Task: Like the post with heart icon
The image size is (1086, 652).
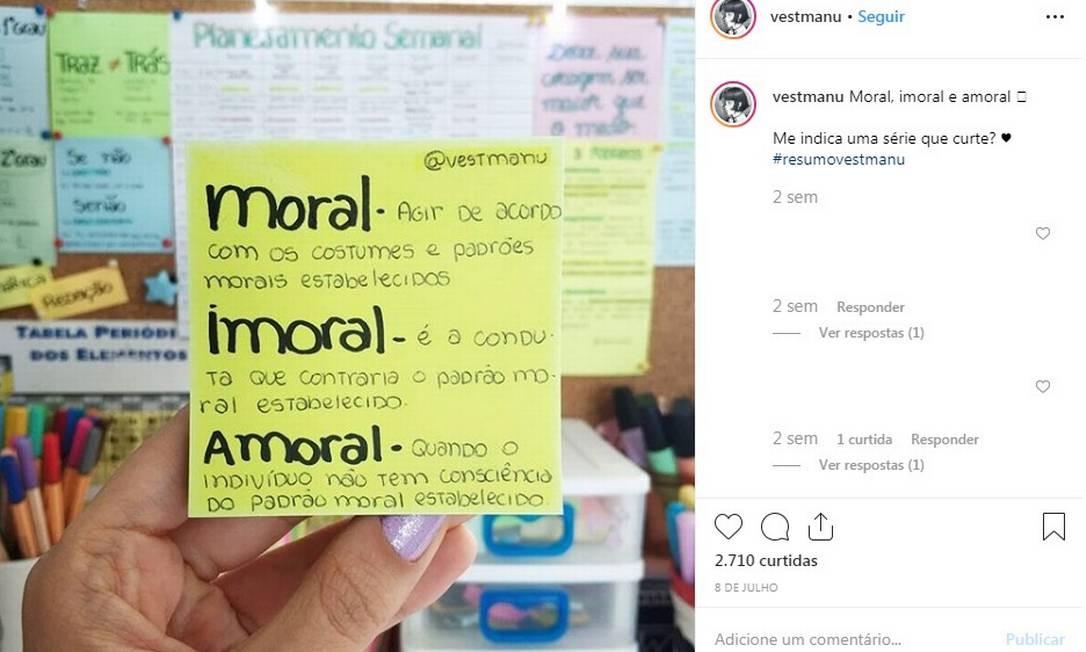Action: (x=728, y=527)
